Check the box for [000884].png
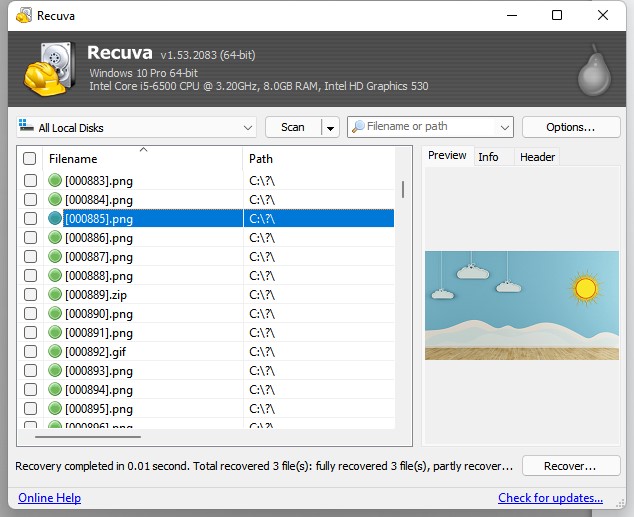Screen dimensions: 634x517 pos(30,199)
